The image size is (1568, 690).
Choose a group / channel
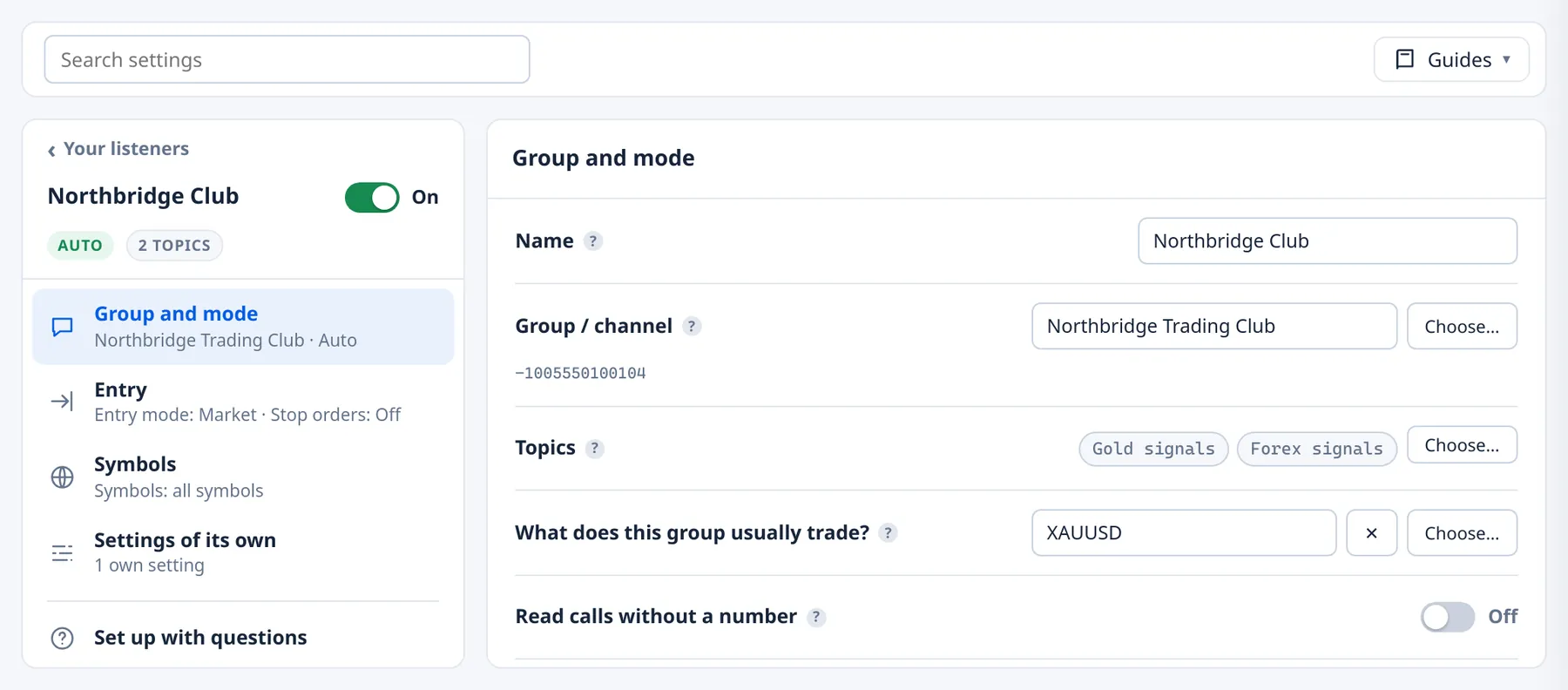[1462, 326]
